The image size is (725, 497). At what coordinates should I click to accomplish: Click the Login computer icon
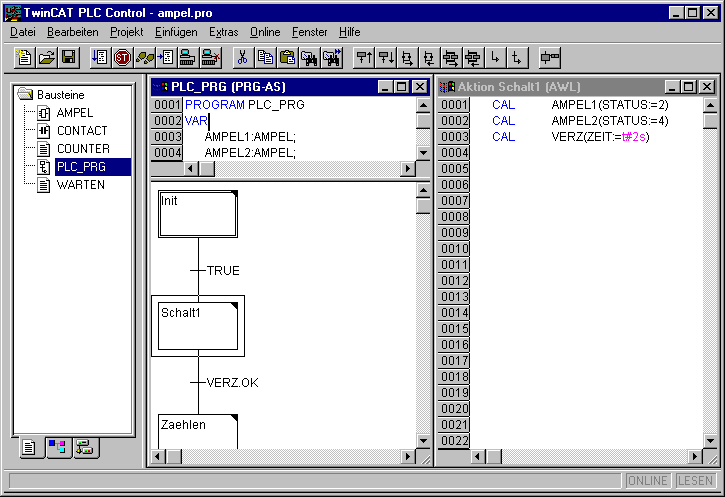click(187, 58)
